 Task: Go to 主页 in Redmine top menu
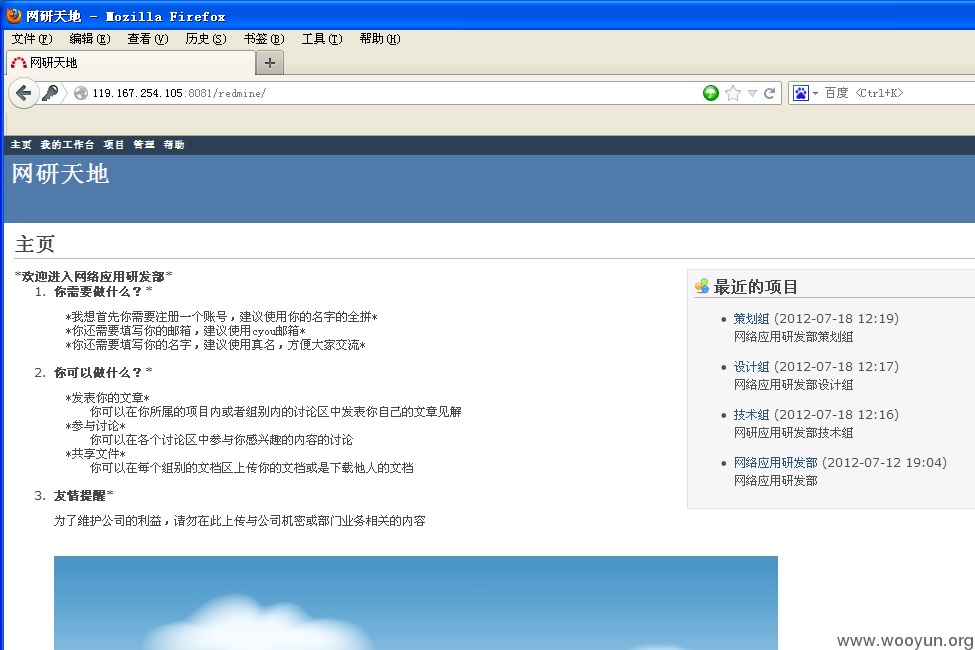tap(21, 145)
